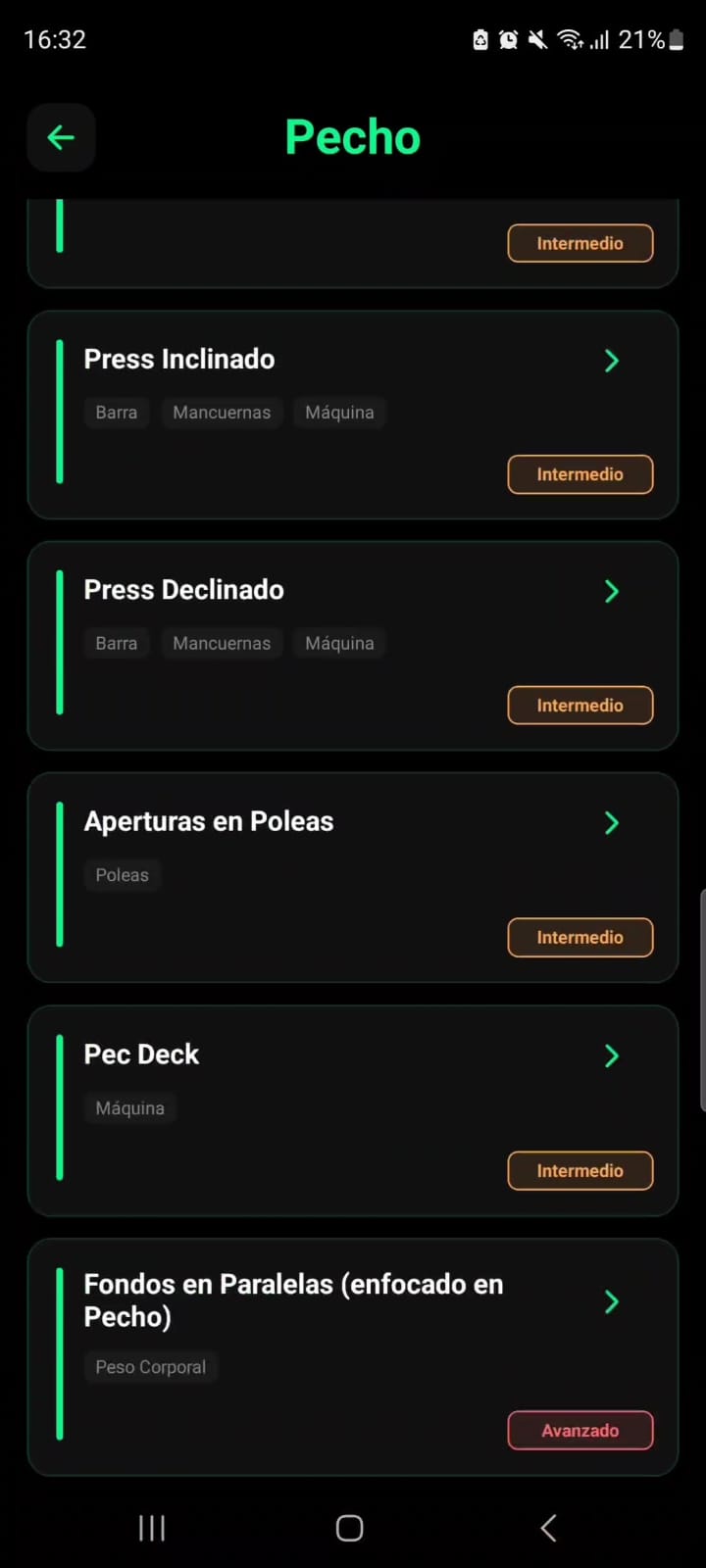Tap the Poleas equipment tag
Viewport: 706px width, 1568px height.
click(122, 875)
